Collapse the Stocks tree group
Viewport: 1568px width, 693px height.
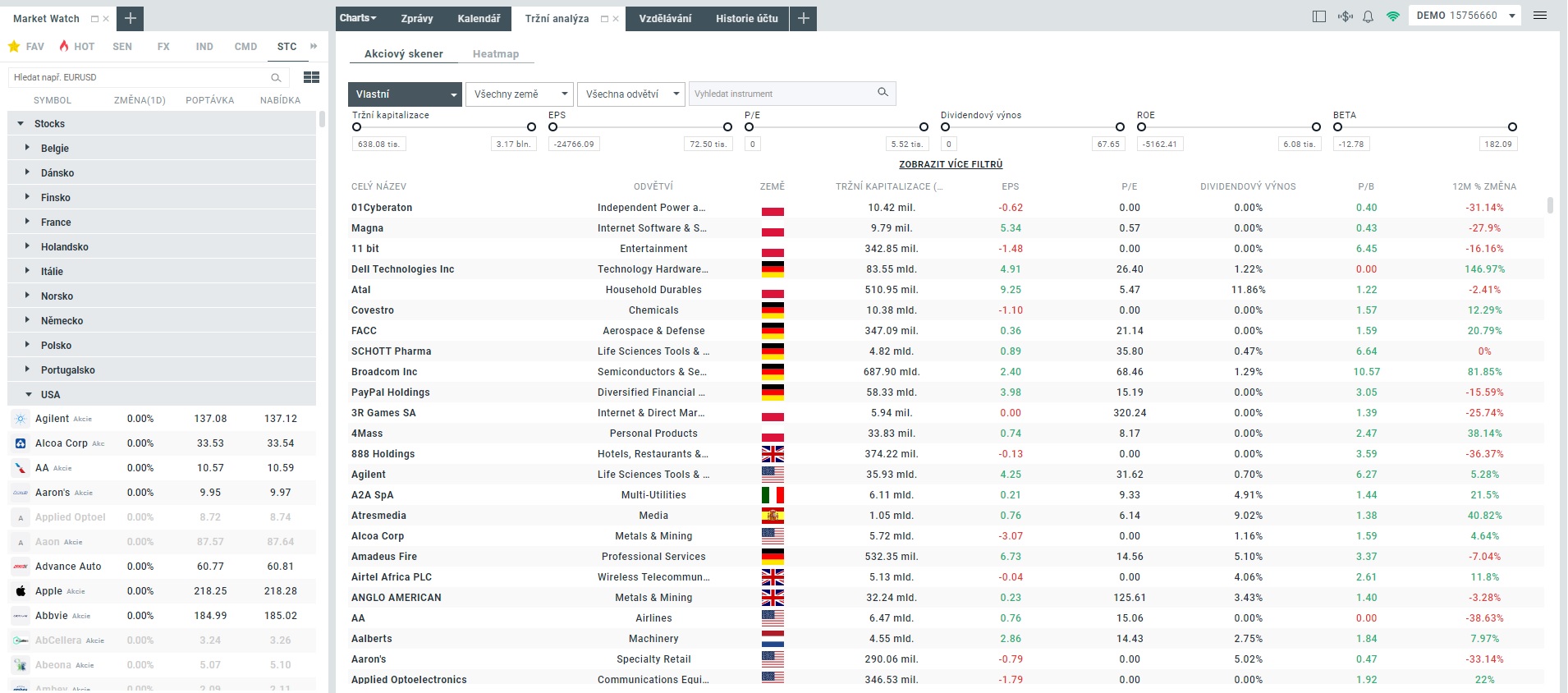21,124
